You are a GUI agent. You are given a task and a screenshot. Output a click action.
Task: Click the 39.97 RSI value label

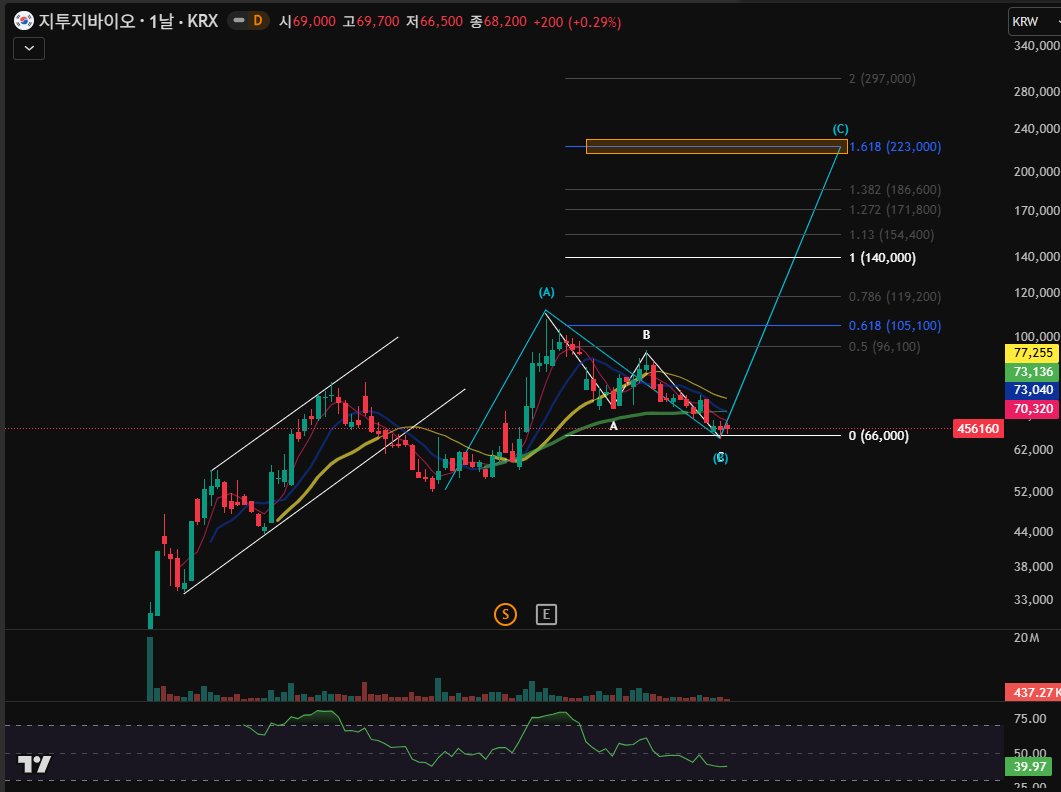click(x=1030, y=767)
